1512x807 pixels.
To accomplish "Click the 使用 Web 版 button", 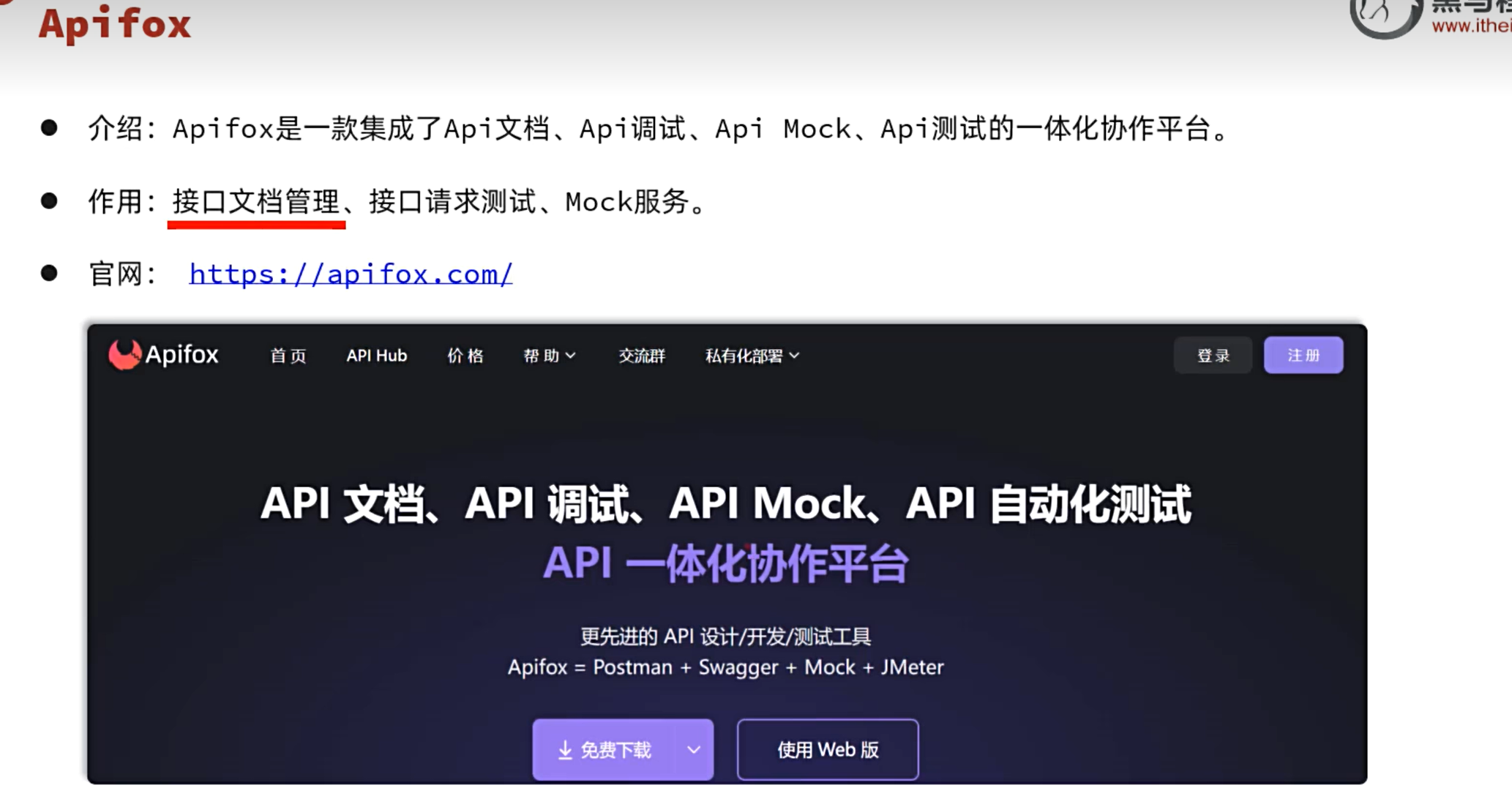I will click(828, 750).
